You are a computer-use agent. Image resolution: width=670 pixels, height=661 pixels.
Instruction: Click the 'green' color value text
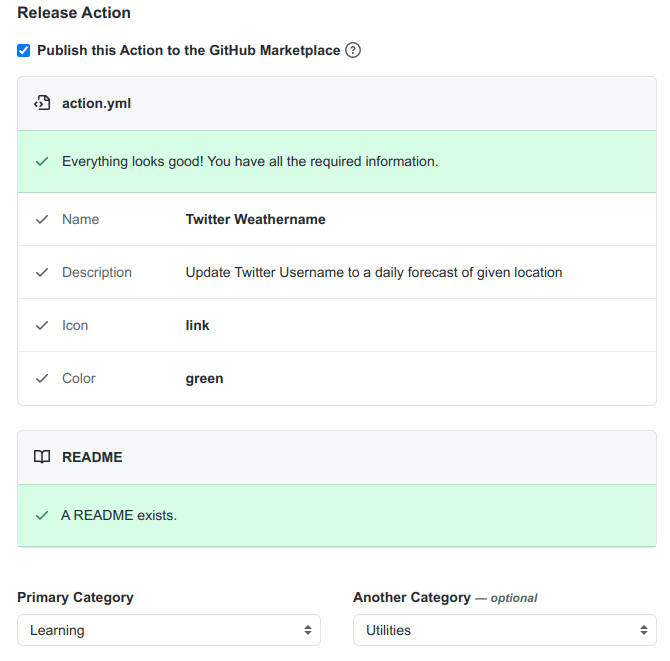(204, 379)
